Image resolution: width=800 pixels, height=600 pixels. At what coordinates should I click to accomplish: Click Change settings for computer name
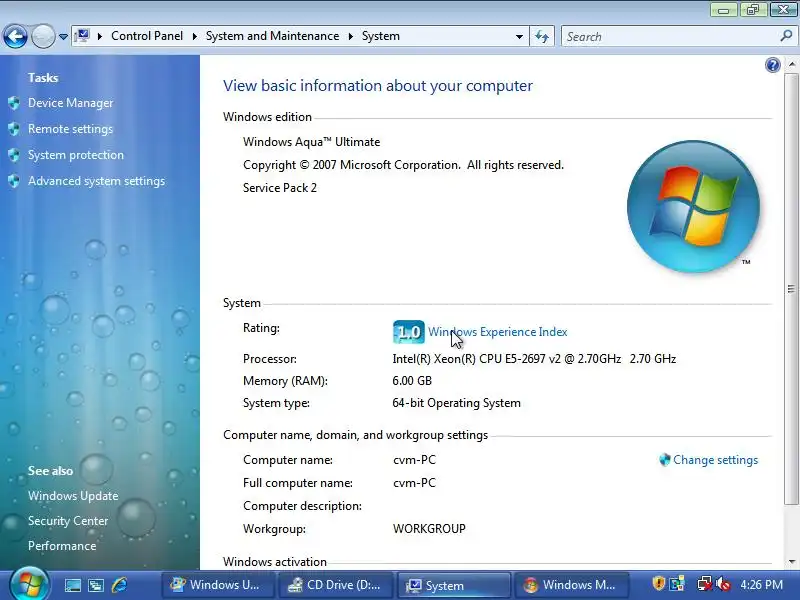pyautogui.click(x=715, y=460)
